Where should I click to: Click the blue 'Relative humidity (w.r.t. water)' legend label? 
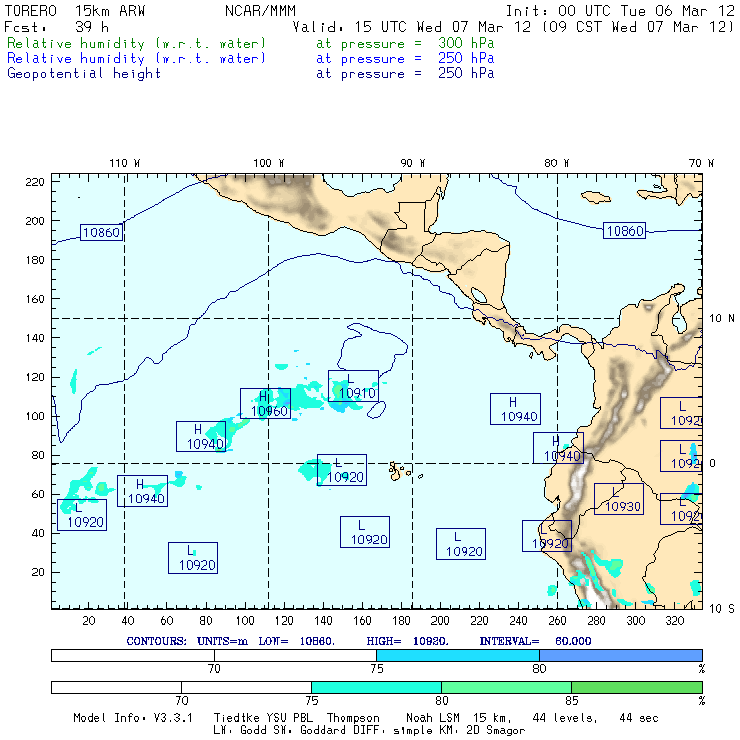pyautogui.click(x=136, y=59)
